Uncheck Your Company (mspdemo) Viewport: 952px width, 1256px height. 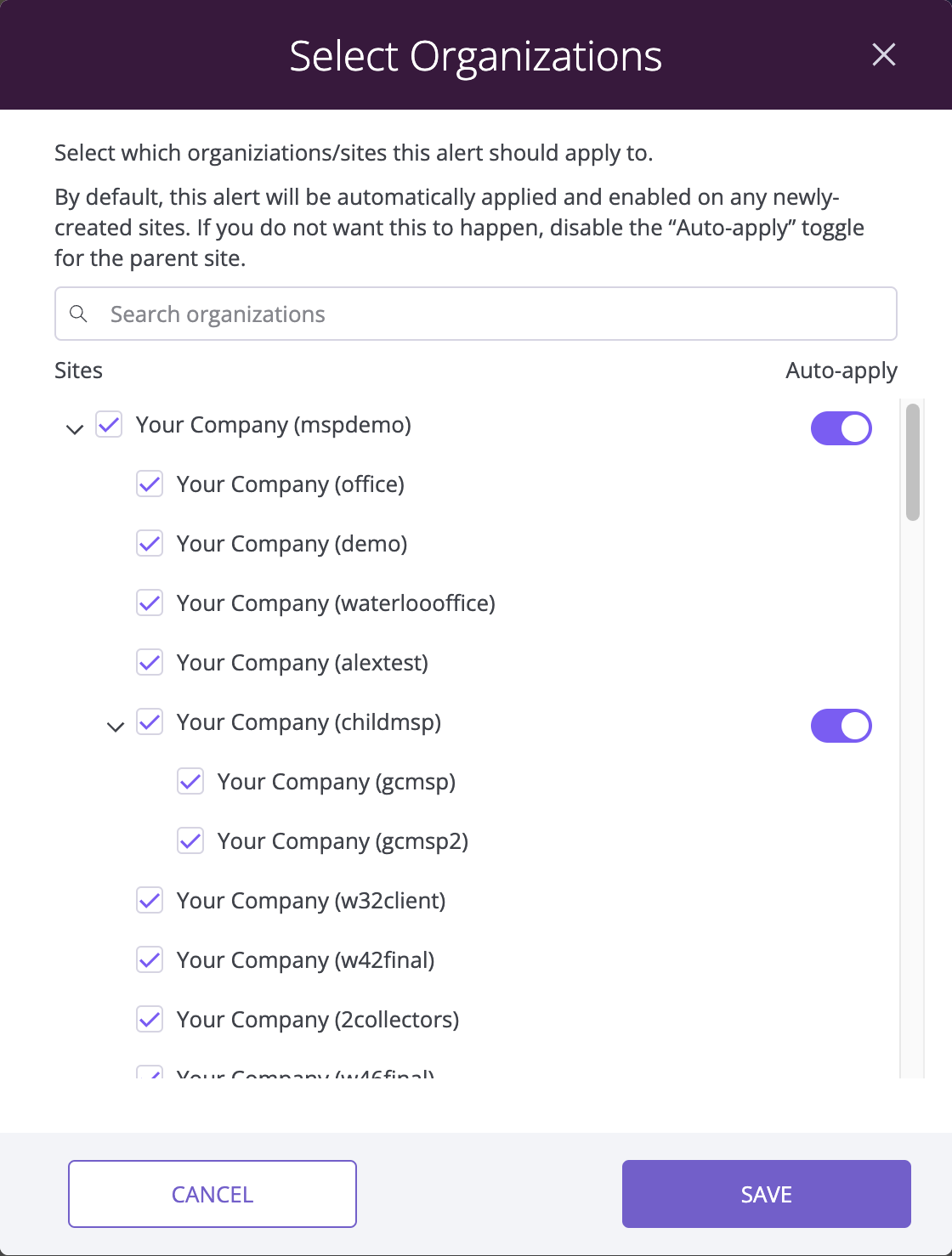tap(109, 425)
